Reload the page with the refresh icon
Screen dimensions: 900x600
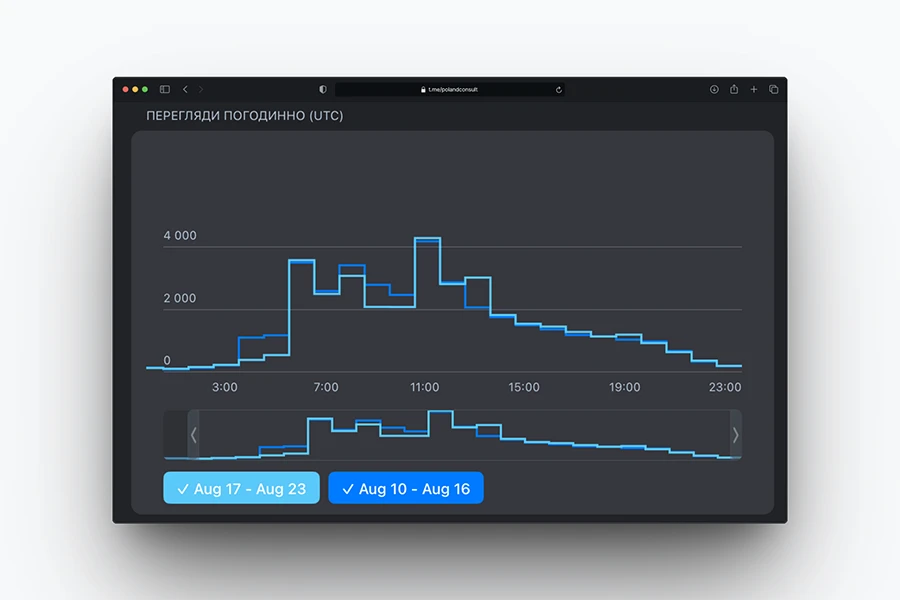pyautogui.click(x=559, y=89)
